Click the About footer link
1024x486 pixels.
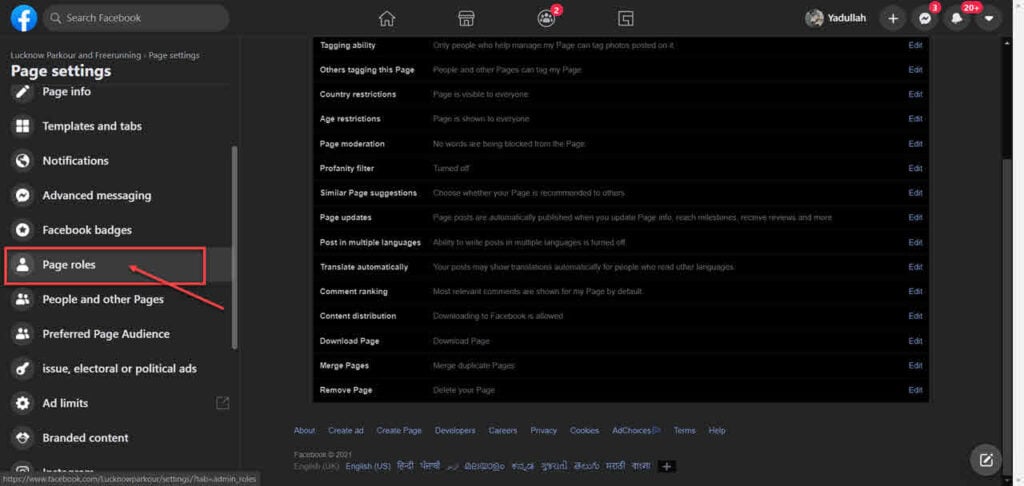coord(304,430)
